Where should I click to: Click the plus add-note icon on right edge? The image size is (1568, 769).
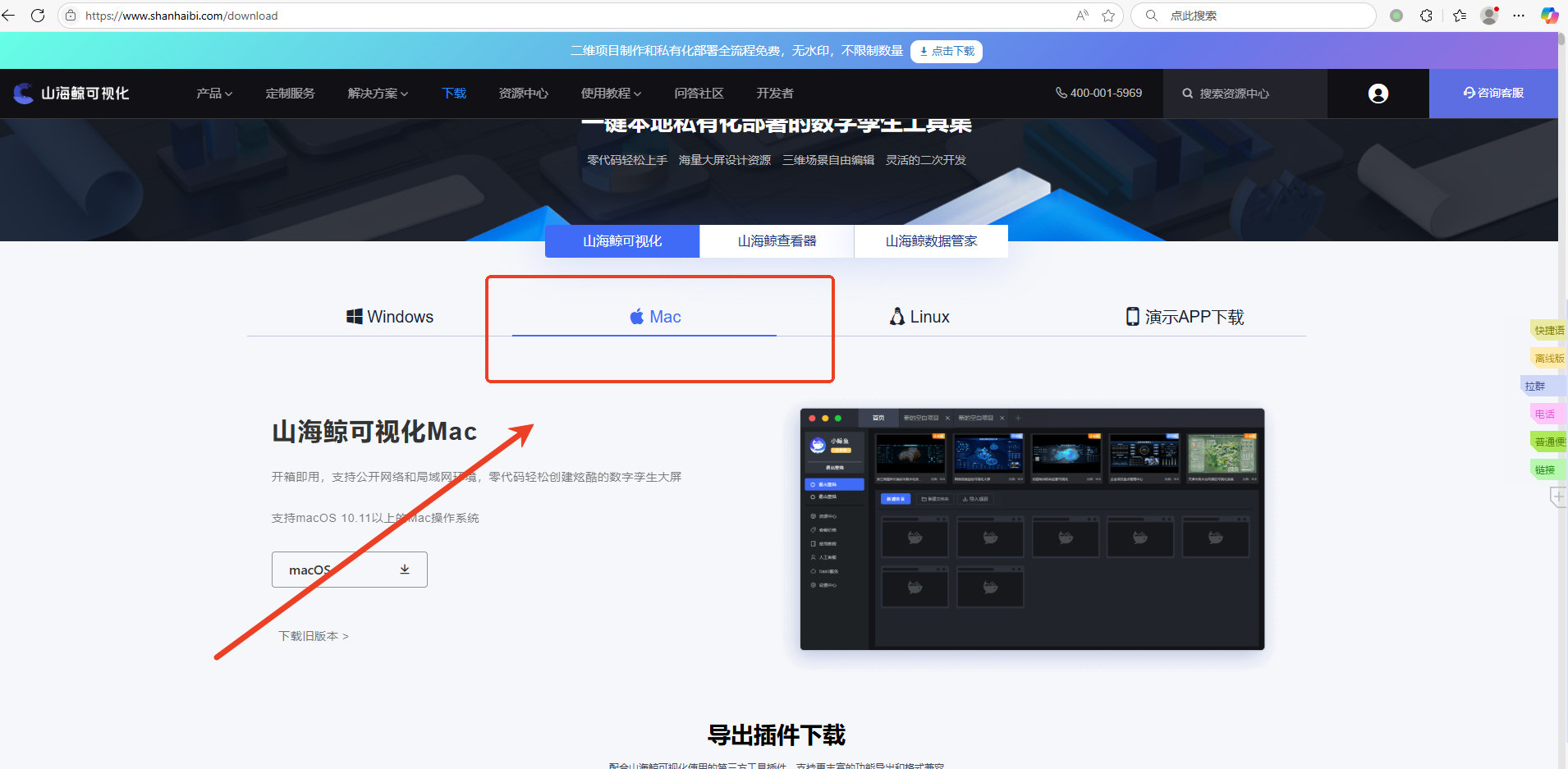click(x=1559, y=497)
